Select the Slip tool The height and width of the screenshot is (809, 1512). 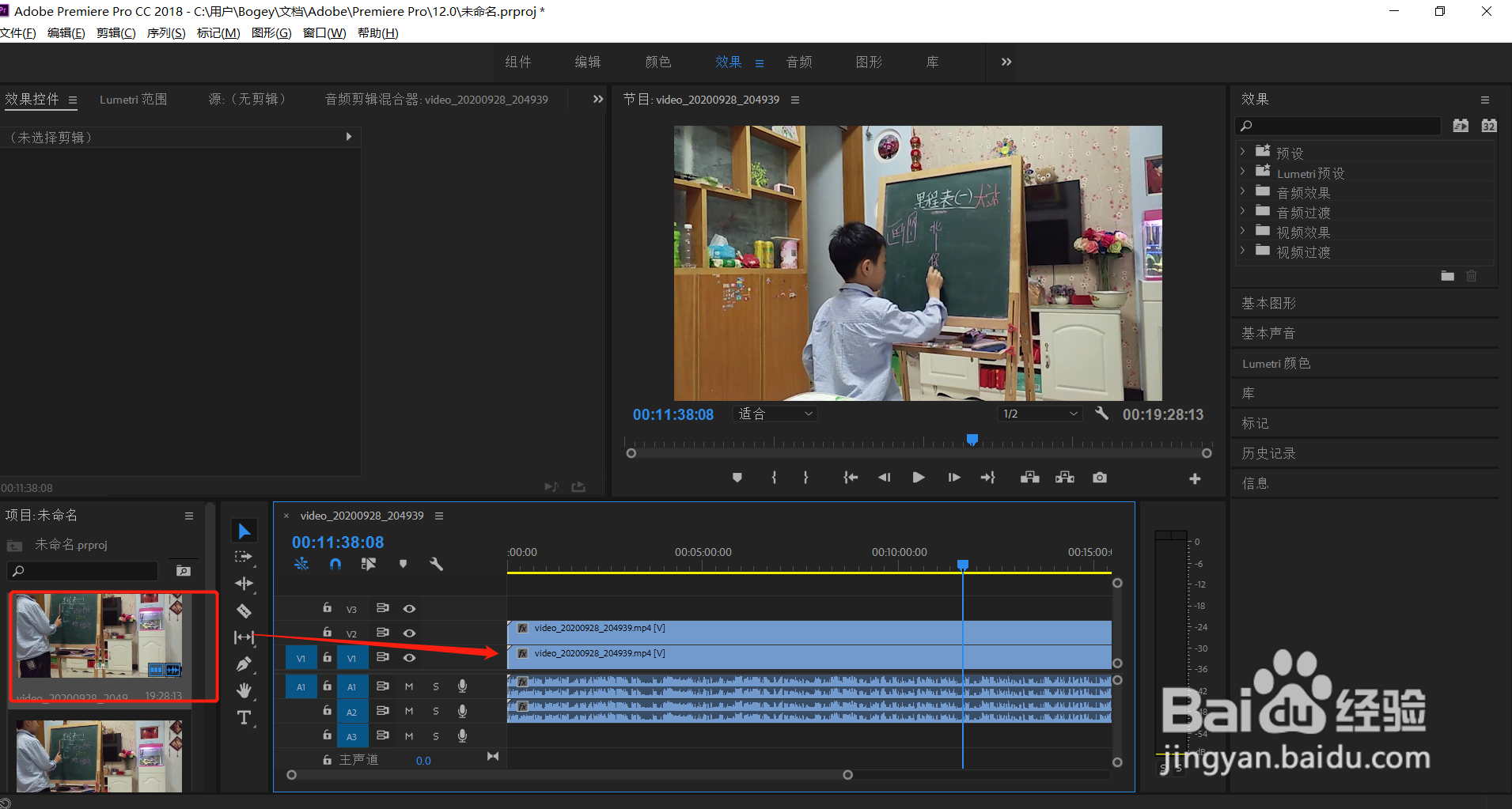click(x=244, y=637)
